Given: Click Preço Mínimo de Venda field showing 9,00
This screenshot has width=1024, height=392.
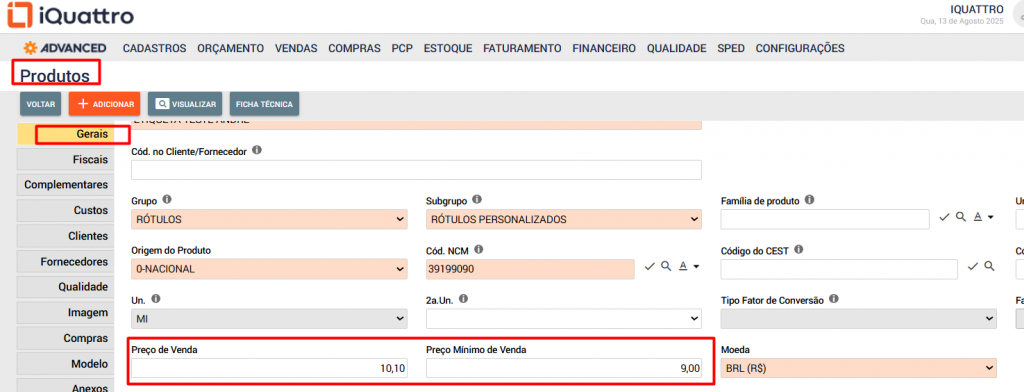Looking at the screenshot, I should coord(564,368).
